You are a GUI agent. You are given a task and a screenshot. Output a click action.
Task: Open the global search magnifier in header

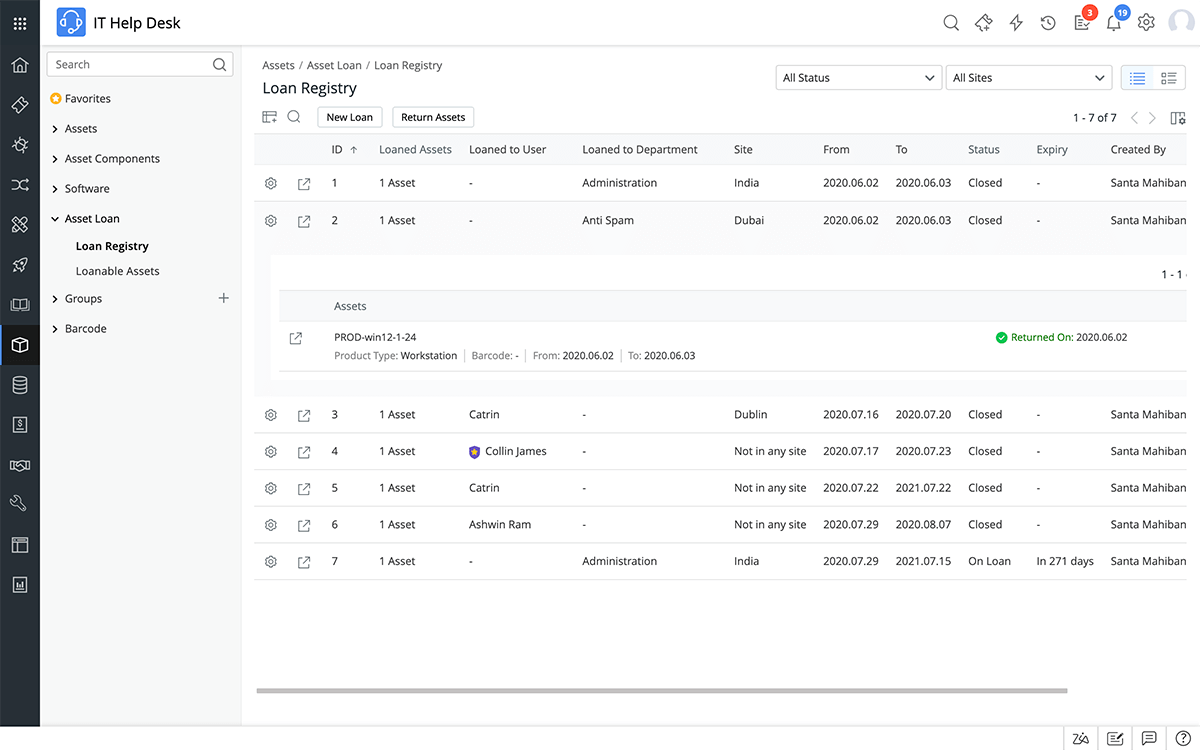coord(951,23)
